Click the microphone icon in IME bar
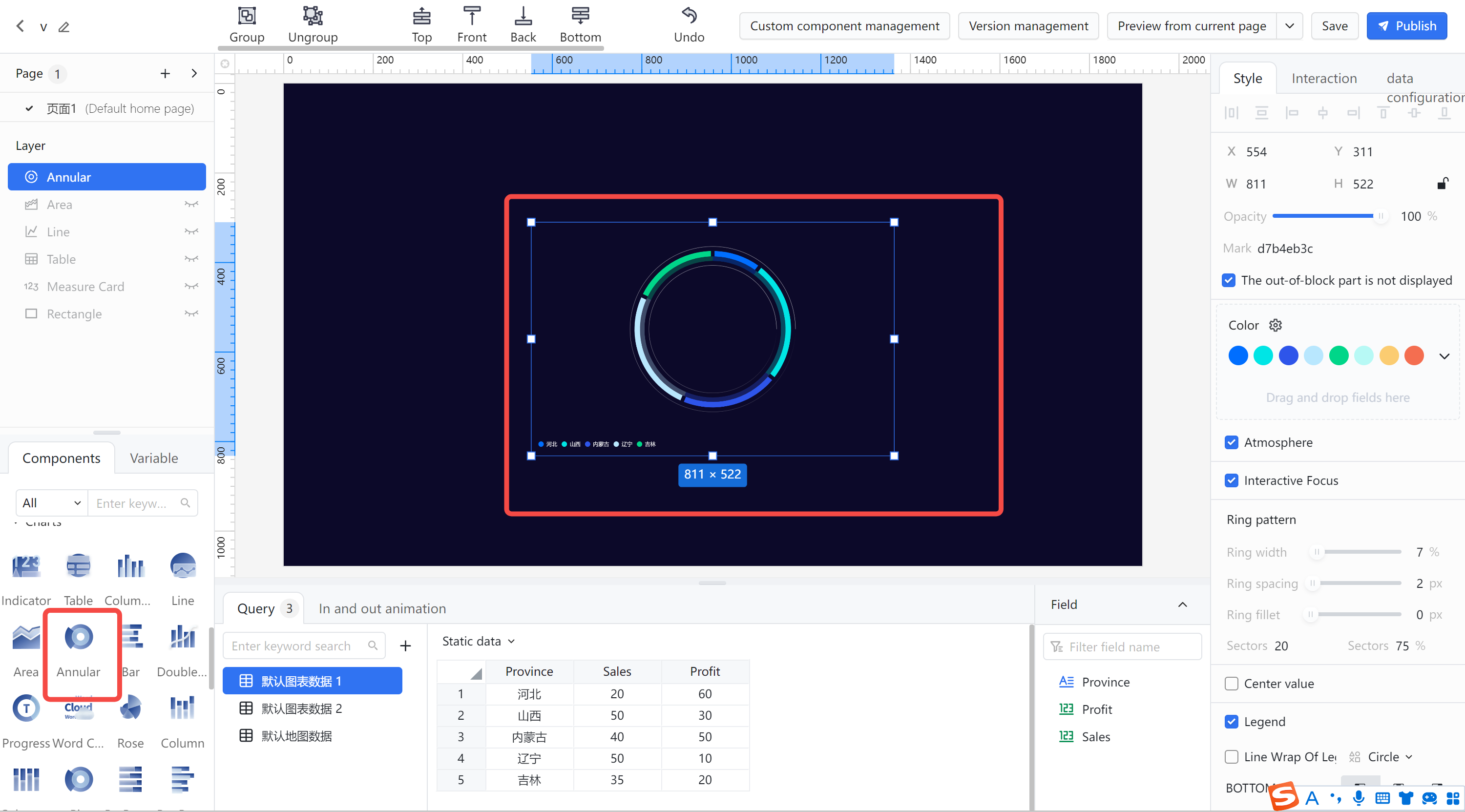This screenshot has width=1465, height=812. coord(1359,798)
